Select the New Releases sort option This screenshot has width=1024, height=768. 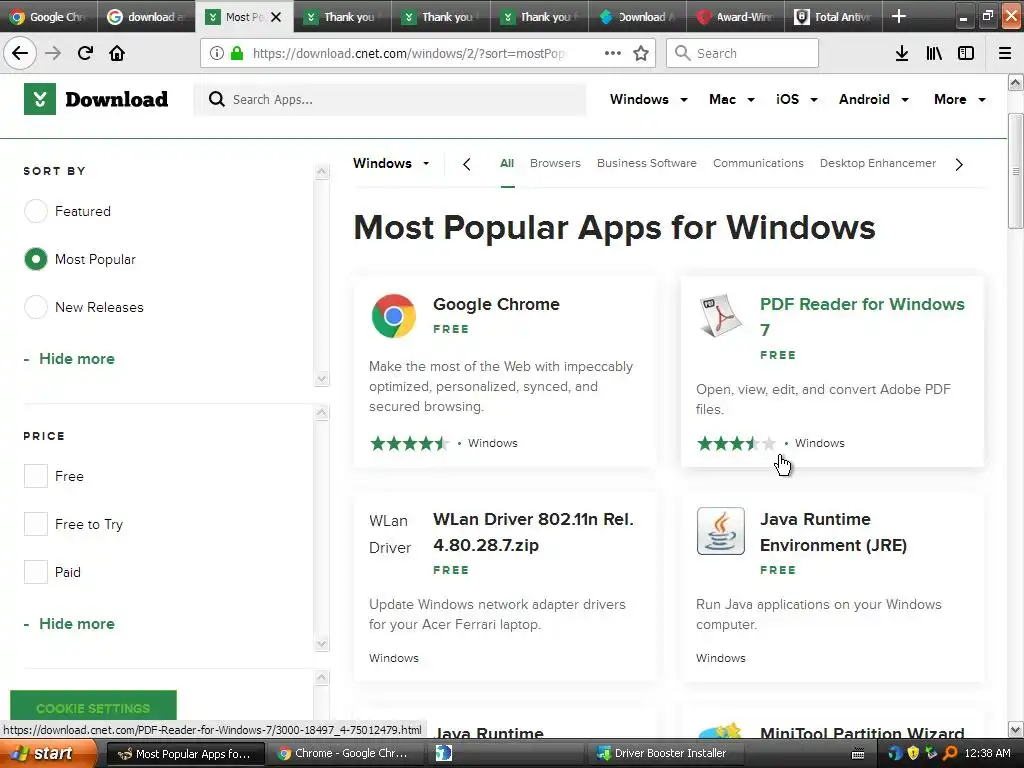coord(35,307)
